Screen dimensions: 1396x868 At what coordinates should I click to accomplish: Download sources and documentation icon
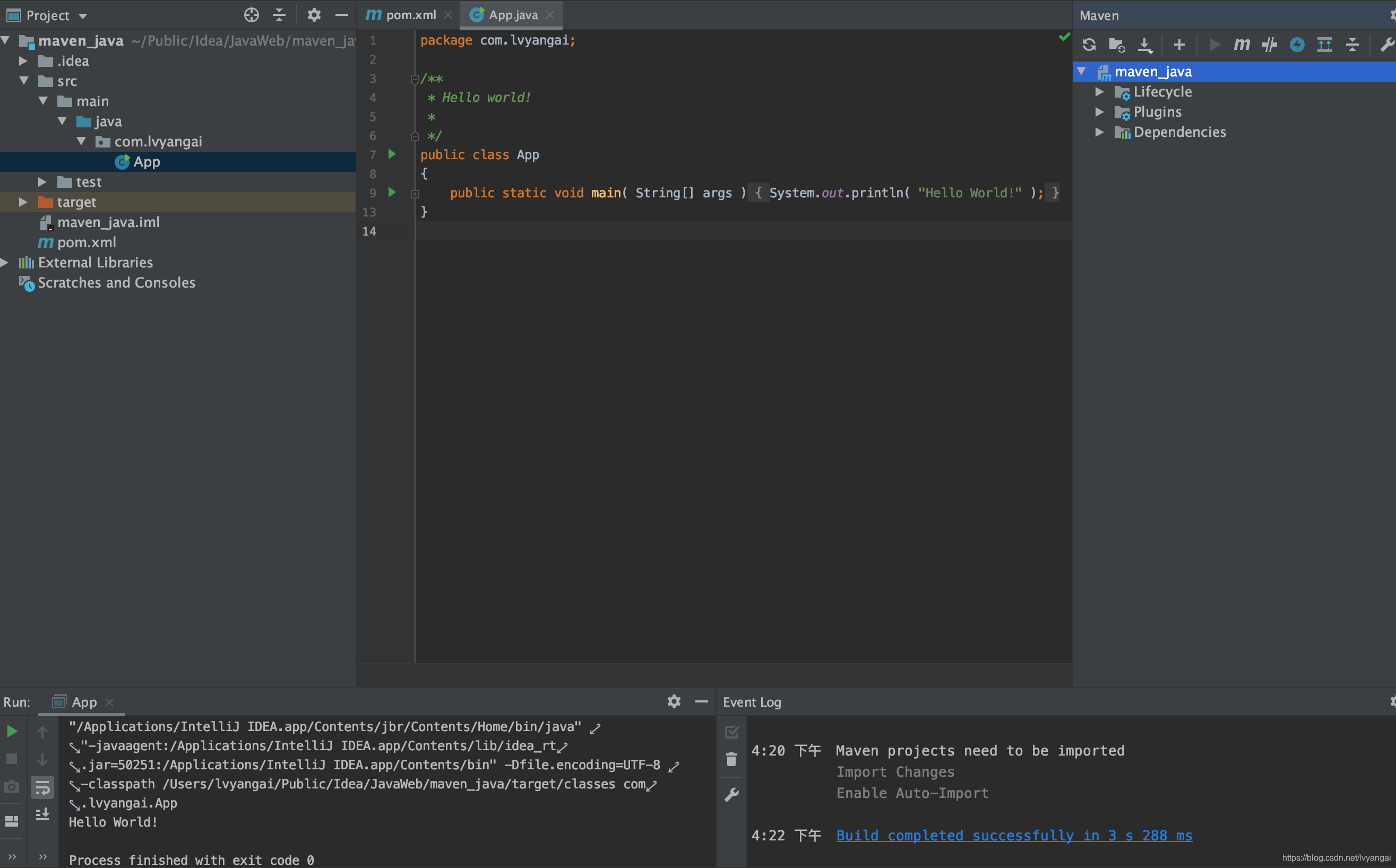tap(1145, 45)
